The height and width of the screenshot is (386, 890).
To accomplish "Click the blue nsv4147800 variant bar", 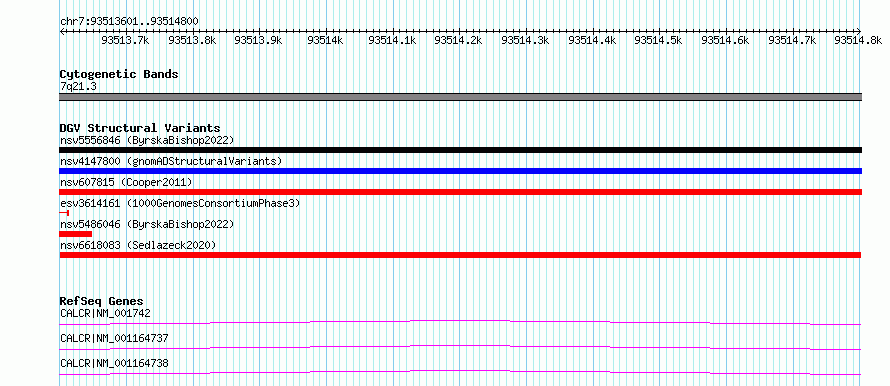I will point(460,171).
